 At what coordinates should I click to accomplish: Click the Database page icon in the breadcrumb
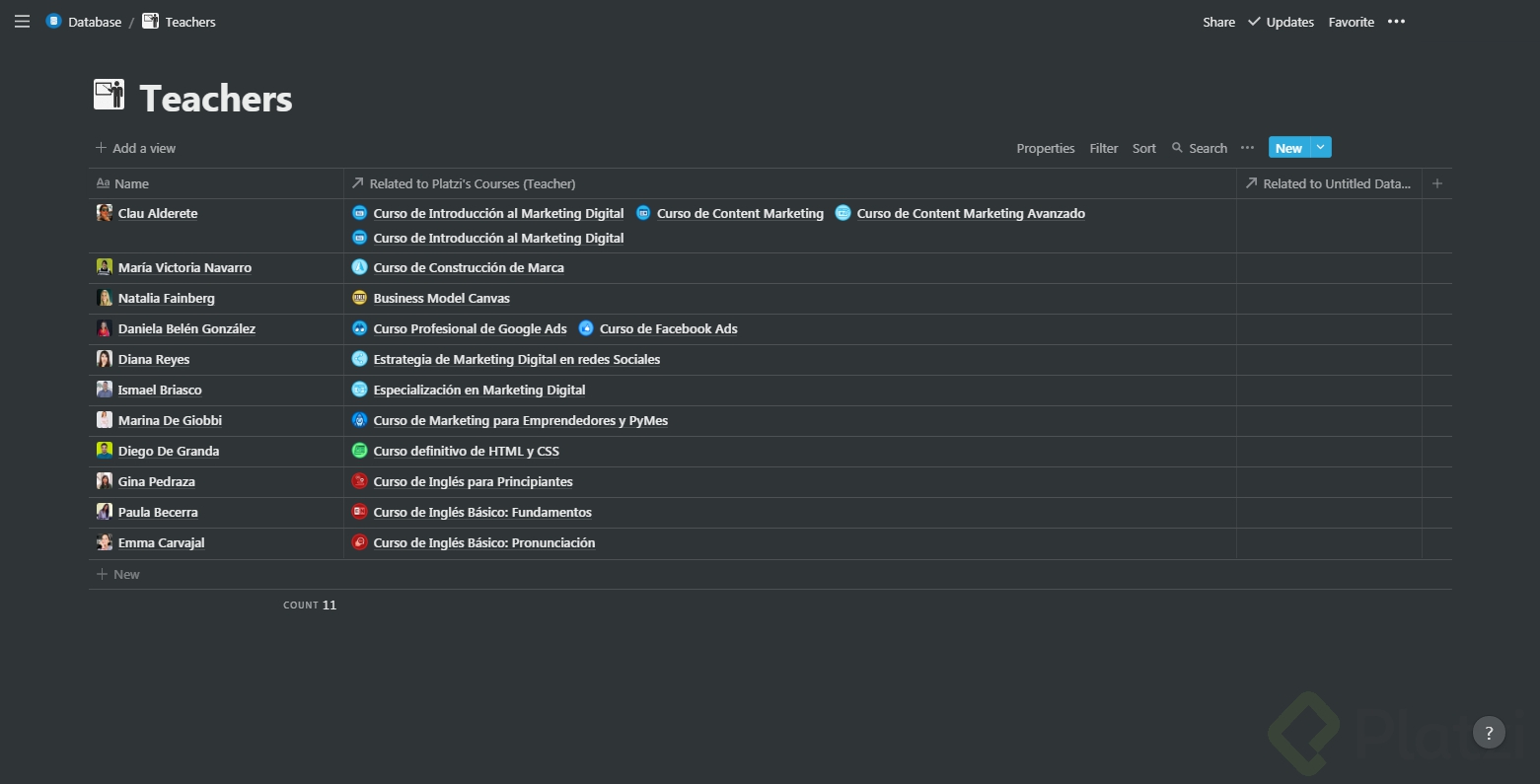tap(53, 21)
